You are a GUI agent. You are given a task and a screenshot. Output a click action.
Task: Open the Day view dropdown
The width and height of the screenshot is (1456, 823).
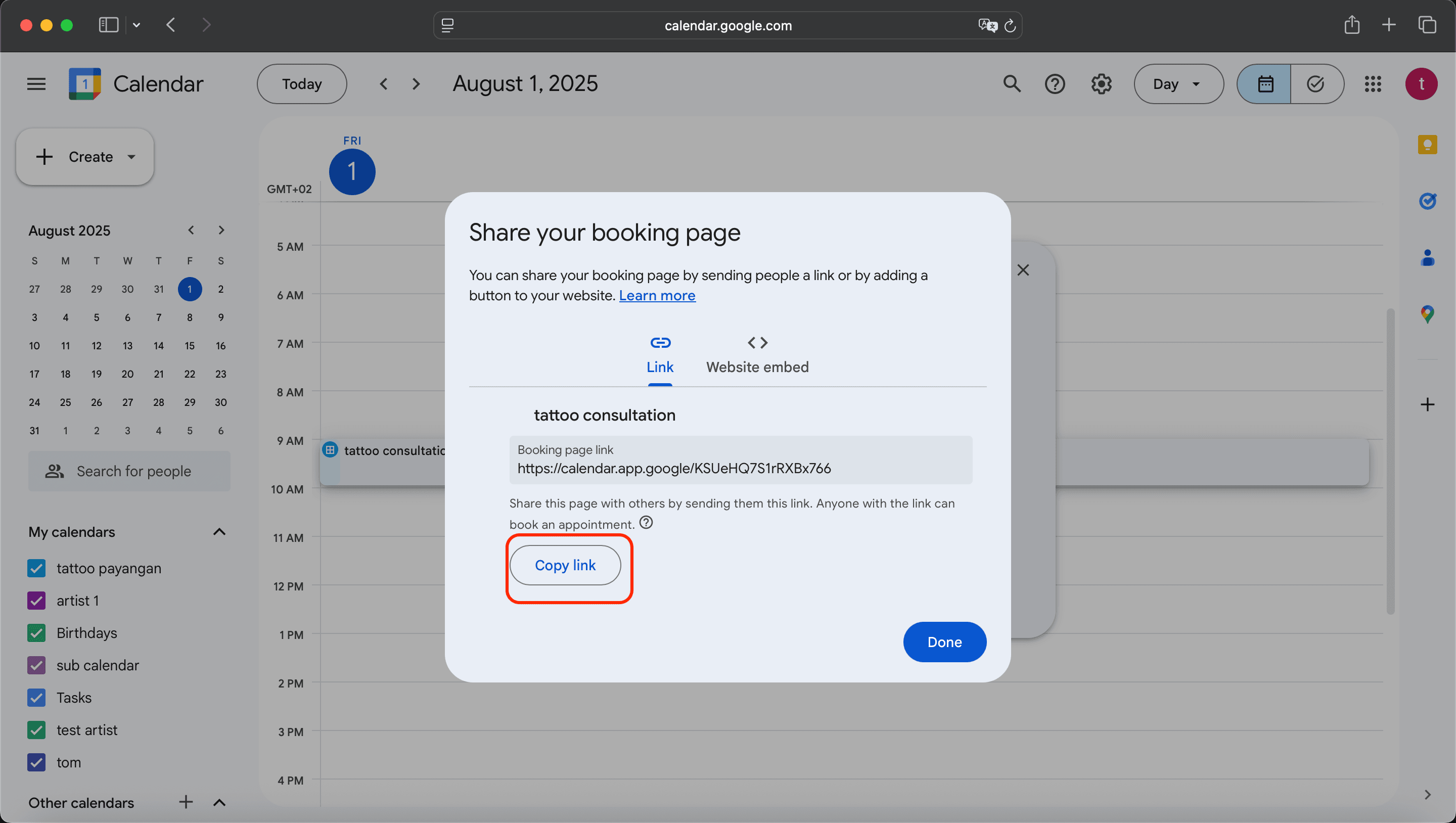coord(1178,84)
